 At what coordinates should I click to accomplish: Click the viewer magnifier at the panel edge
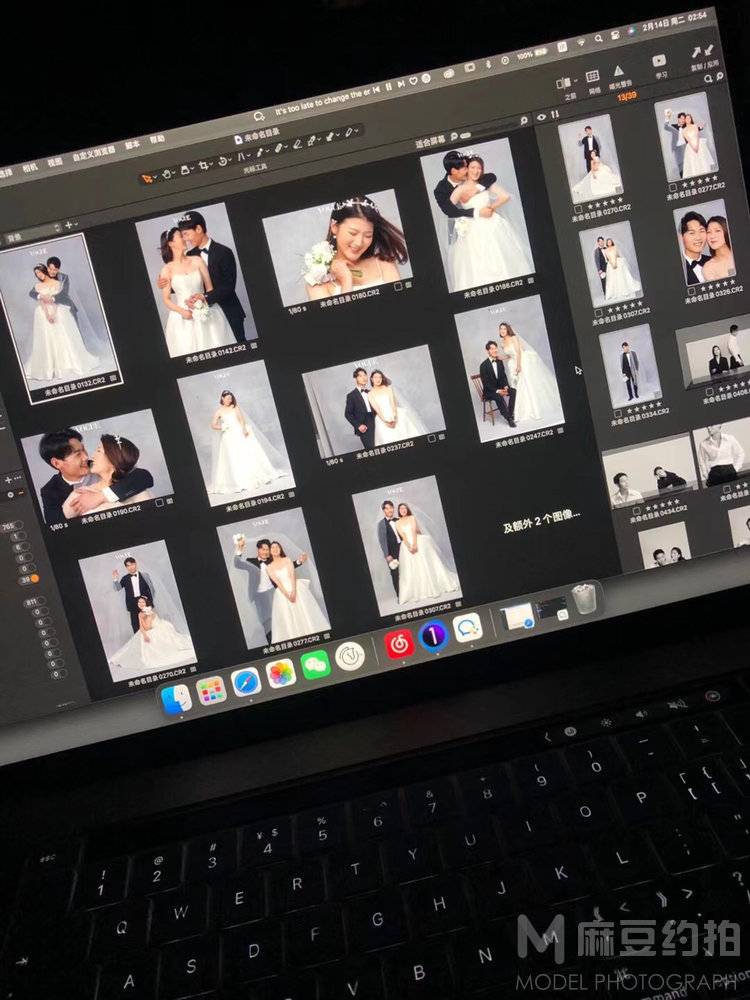524,120
